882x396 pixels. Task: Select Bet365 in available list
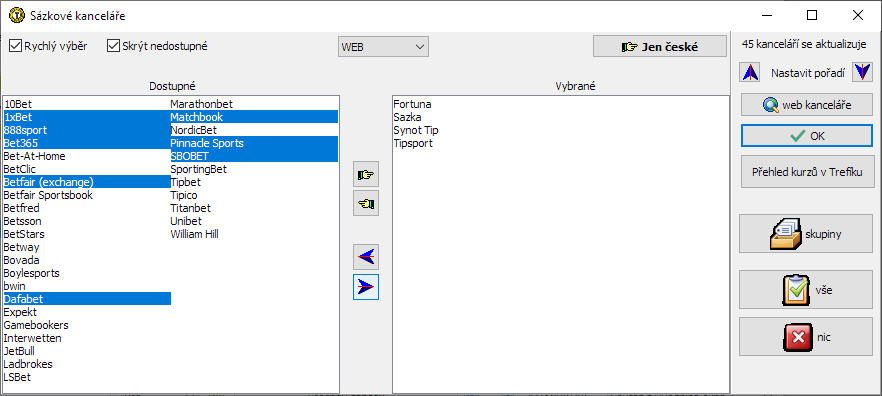pyautogui.click(x=87, y=143)
